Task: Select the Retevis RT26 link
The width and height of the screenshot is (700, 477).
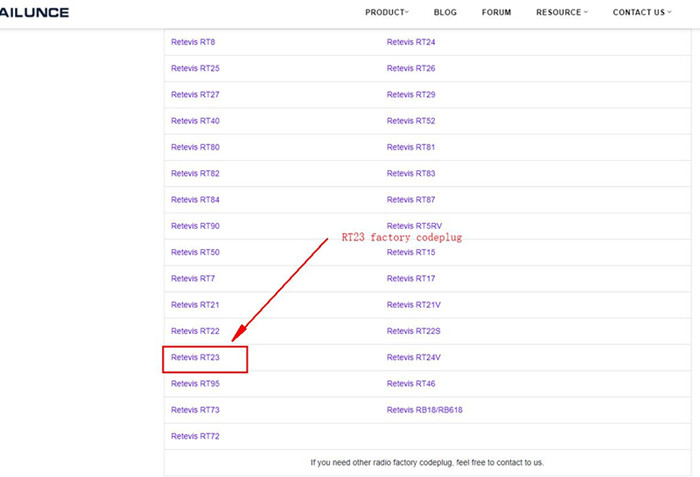Action: [x=411, y=68]
